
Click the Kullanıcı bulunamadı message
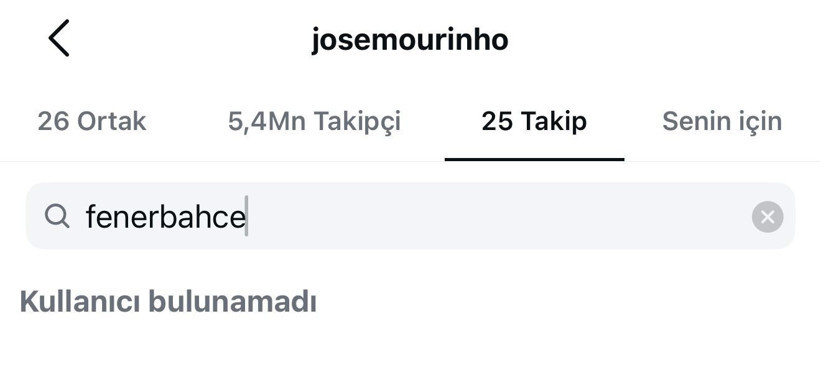(x=168, y=302)
